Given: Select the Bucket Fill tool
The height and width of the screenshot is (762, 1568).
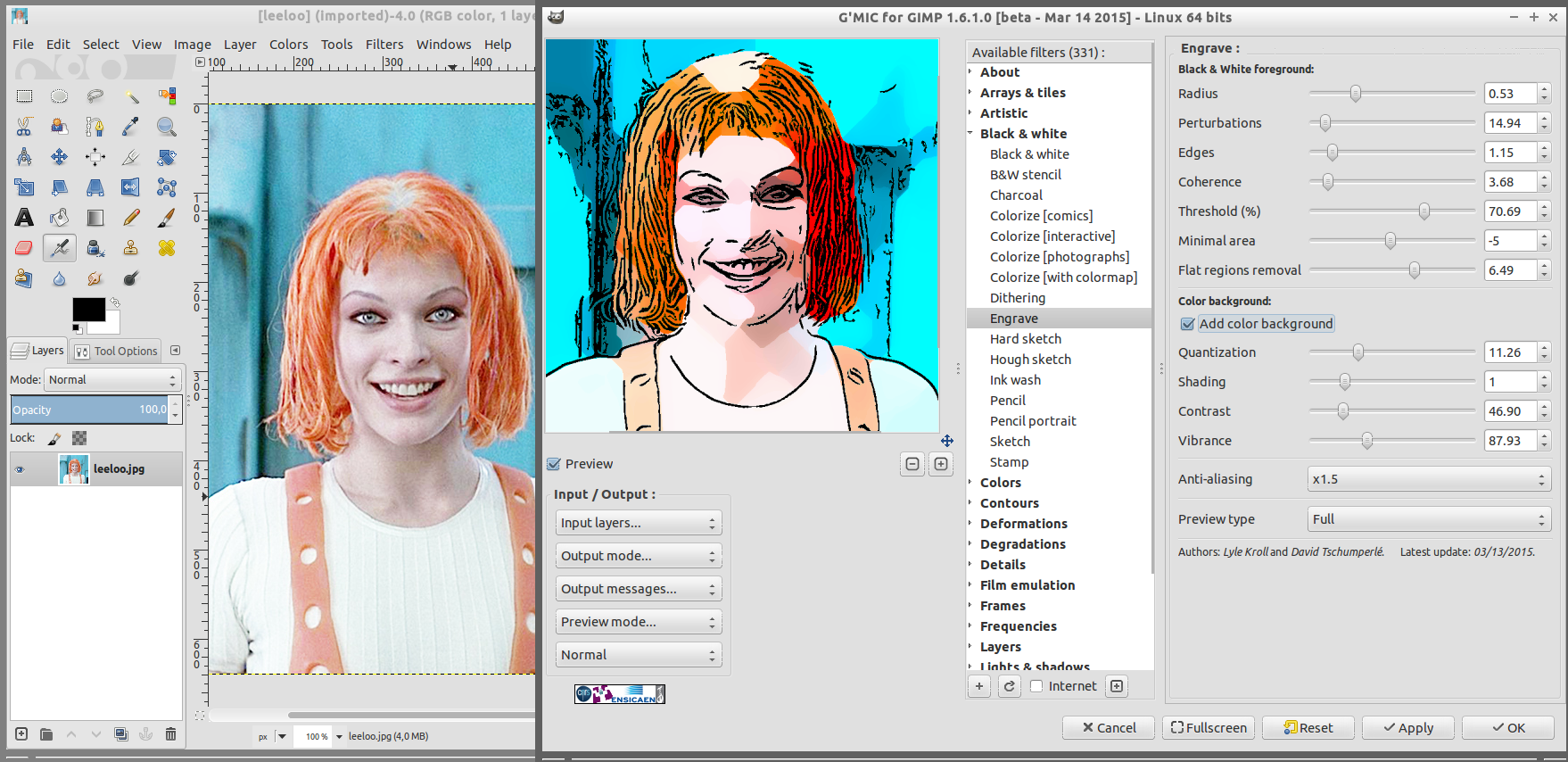Looking at the screenshot, I should pyautogui.click(x=59, y=218).
